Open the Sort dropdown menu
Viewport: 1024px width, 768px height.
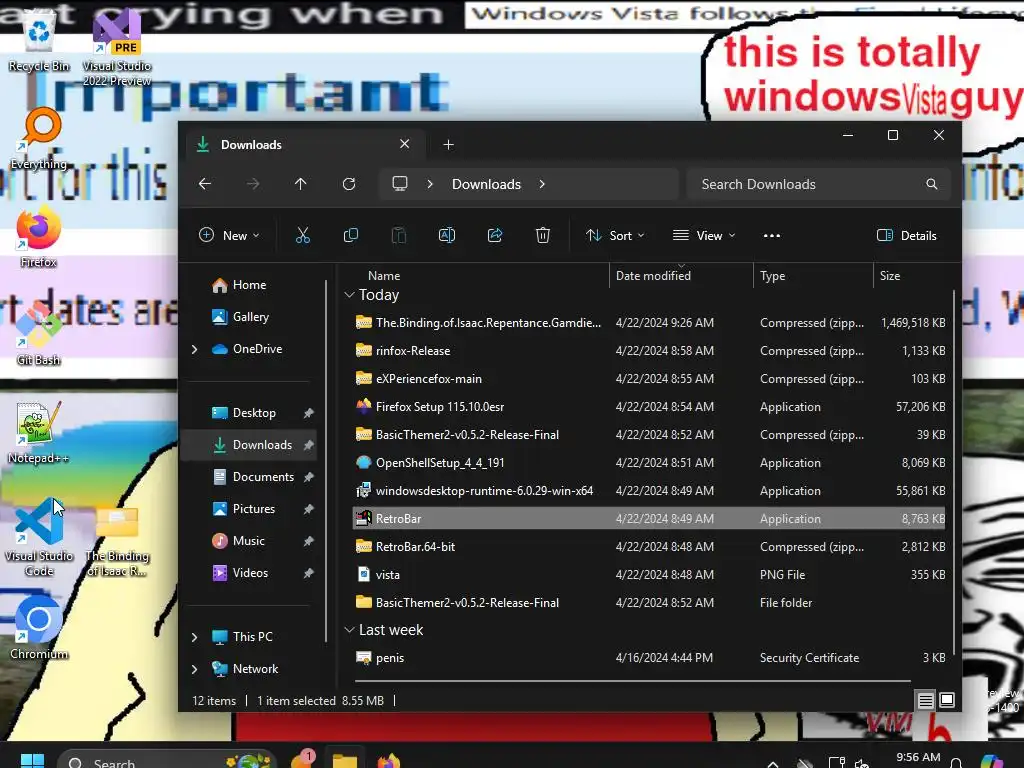615,236
